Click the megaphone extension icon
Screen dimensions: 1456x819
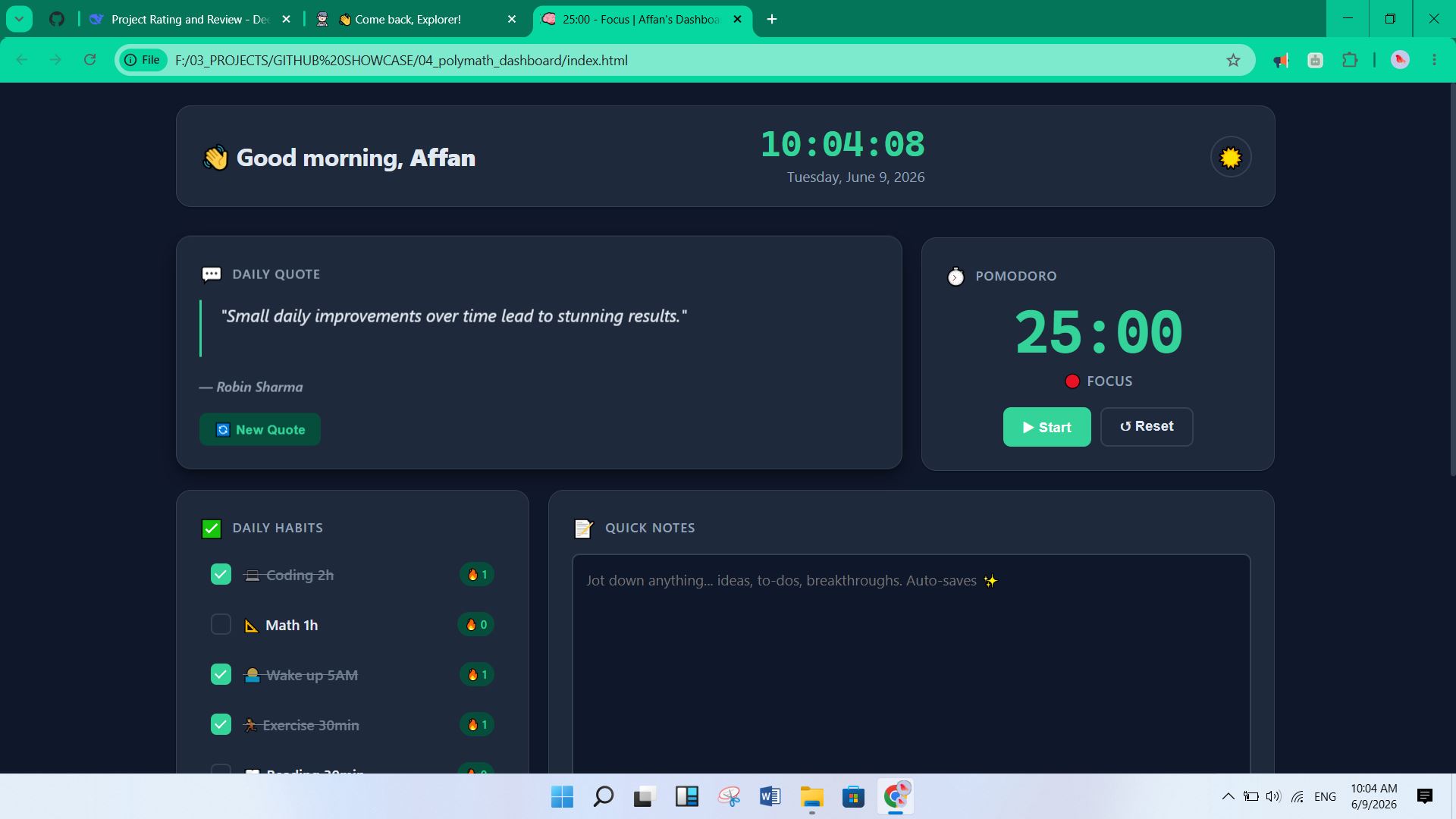click(x=1281, y=60)
